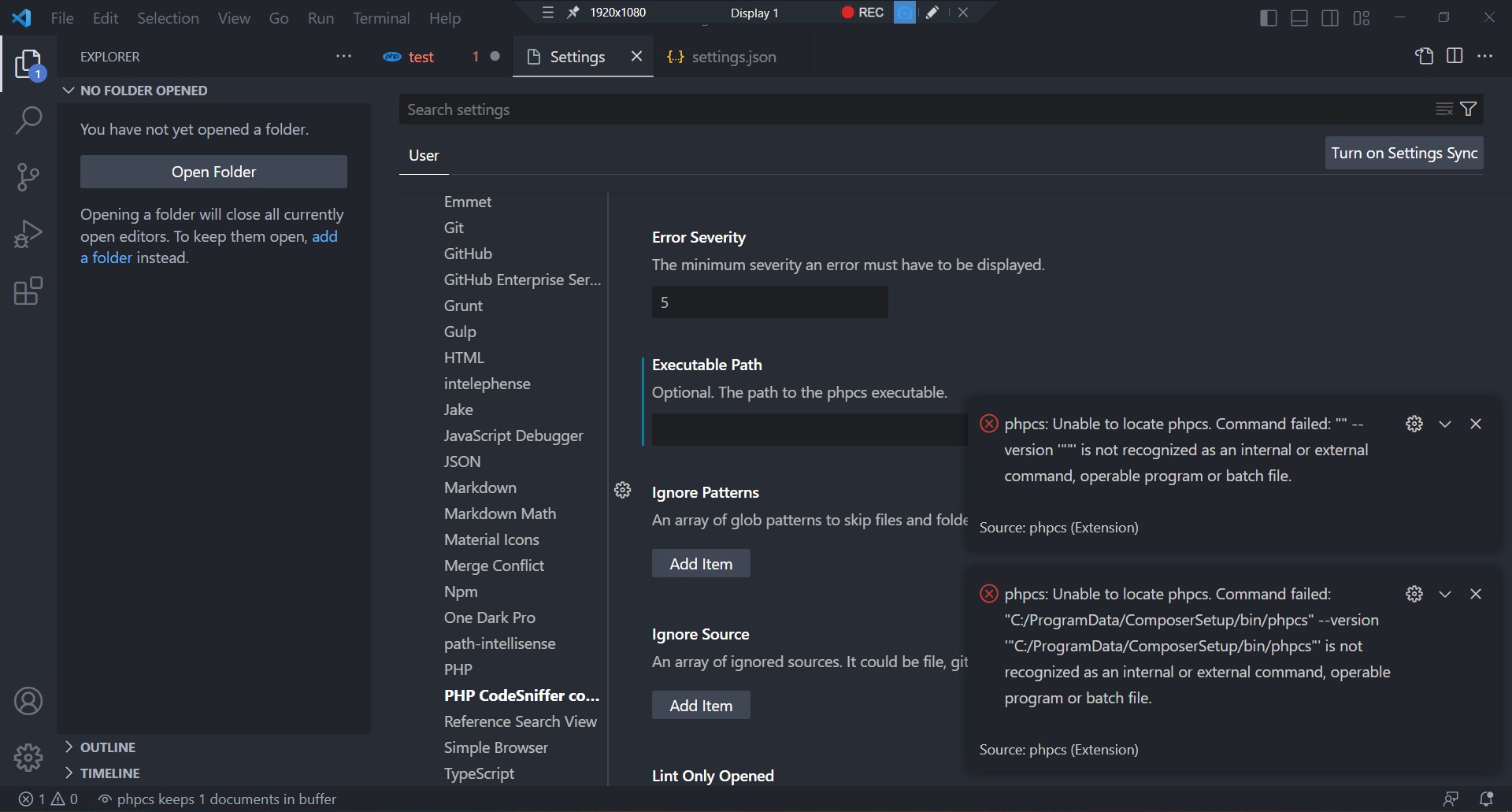Open the Manage gear in activity bar
This screenshot has width=1512, height=812.
(28, 758)
